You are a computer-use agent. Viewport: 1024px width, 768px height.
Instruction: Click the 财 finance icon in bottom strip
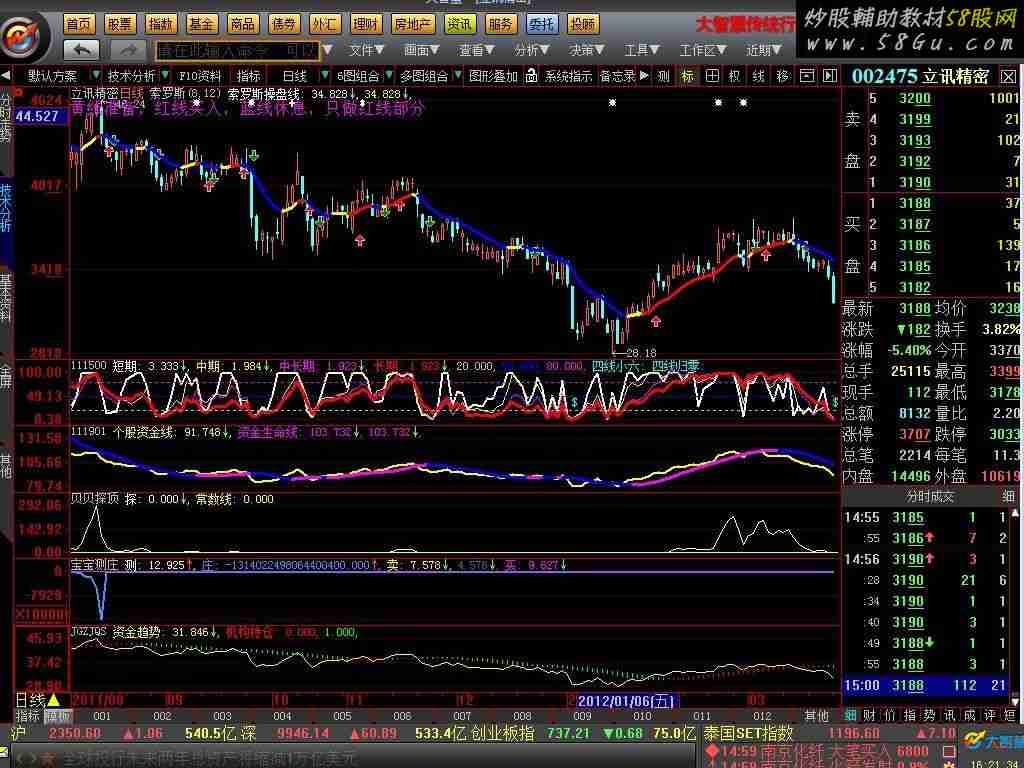[870, 716]
